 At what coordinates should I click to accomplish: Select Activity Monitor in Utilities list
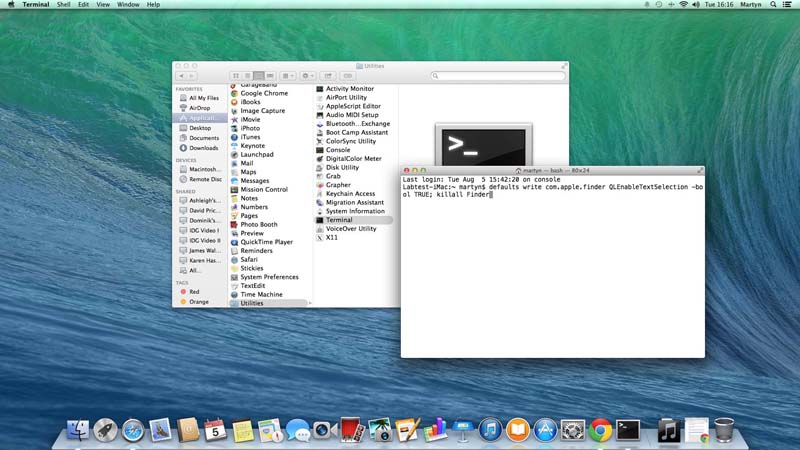click(349, 89)
